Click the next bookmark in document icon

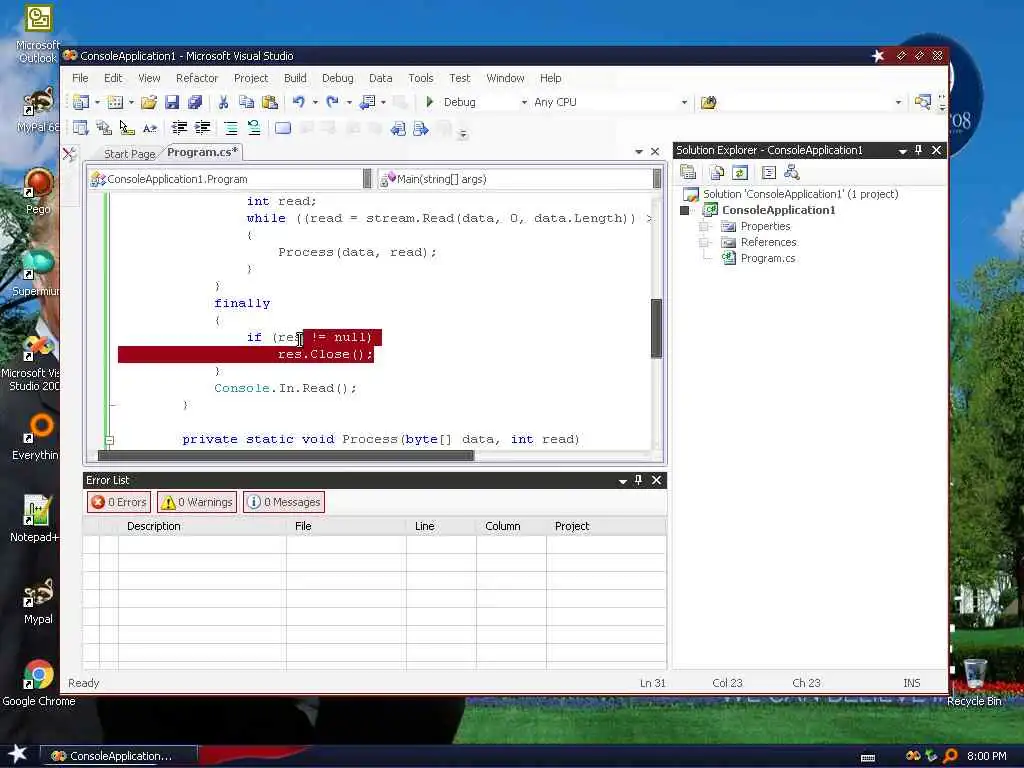click(421, 129)
